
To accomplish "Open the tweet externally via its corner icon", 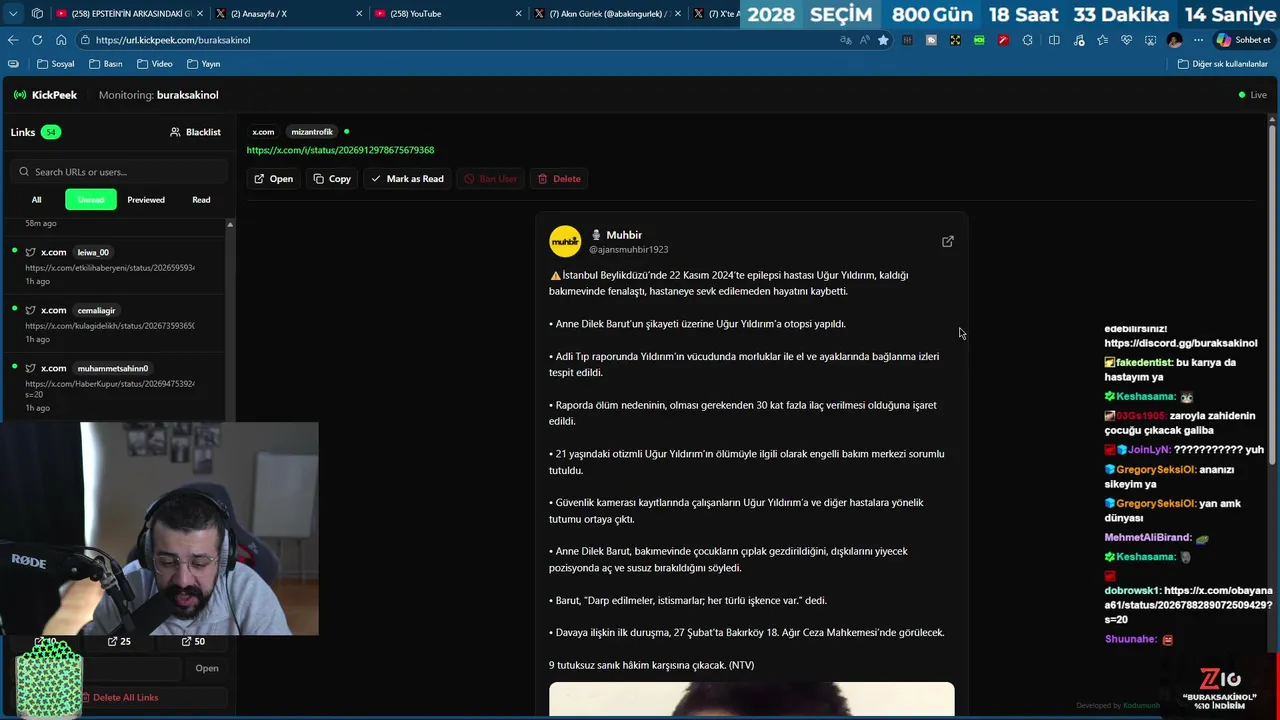I will click(x=948, y=241).
